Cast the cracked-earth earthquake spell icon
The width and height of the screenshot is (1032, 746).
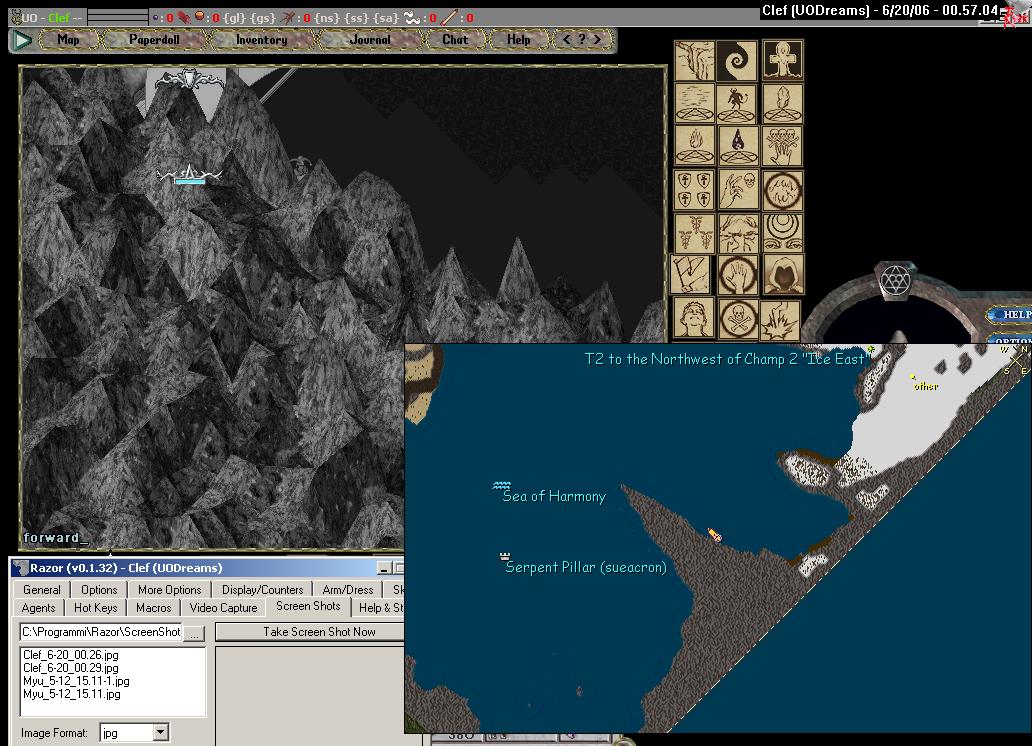pyautogui.click(x=694, y=61)
